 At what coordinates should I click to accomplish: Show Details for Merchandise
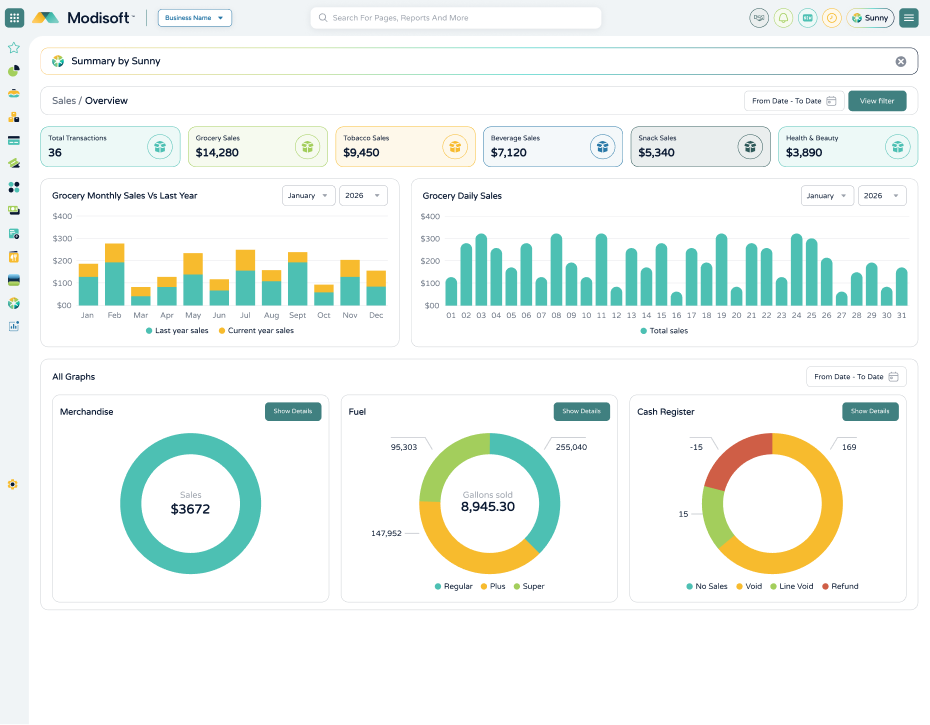(293, 412)
